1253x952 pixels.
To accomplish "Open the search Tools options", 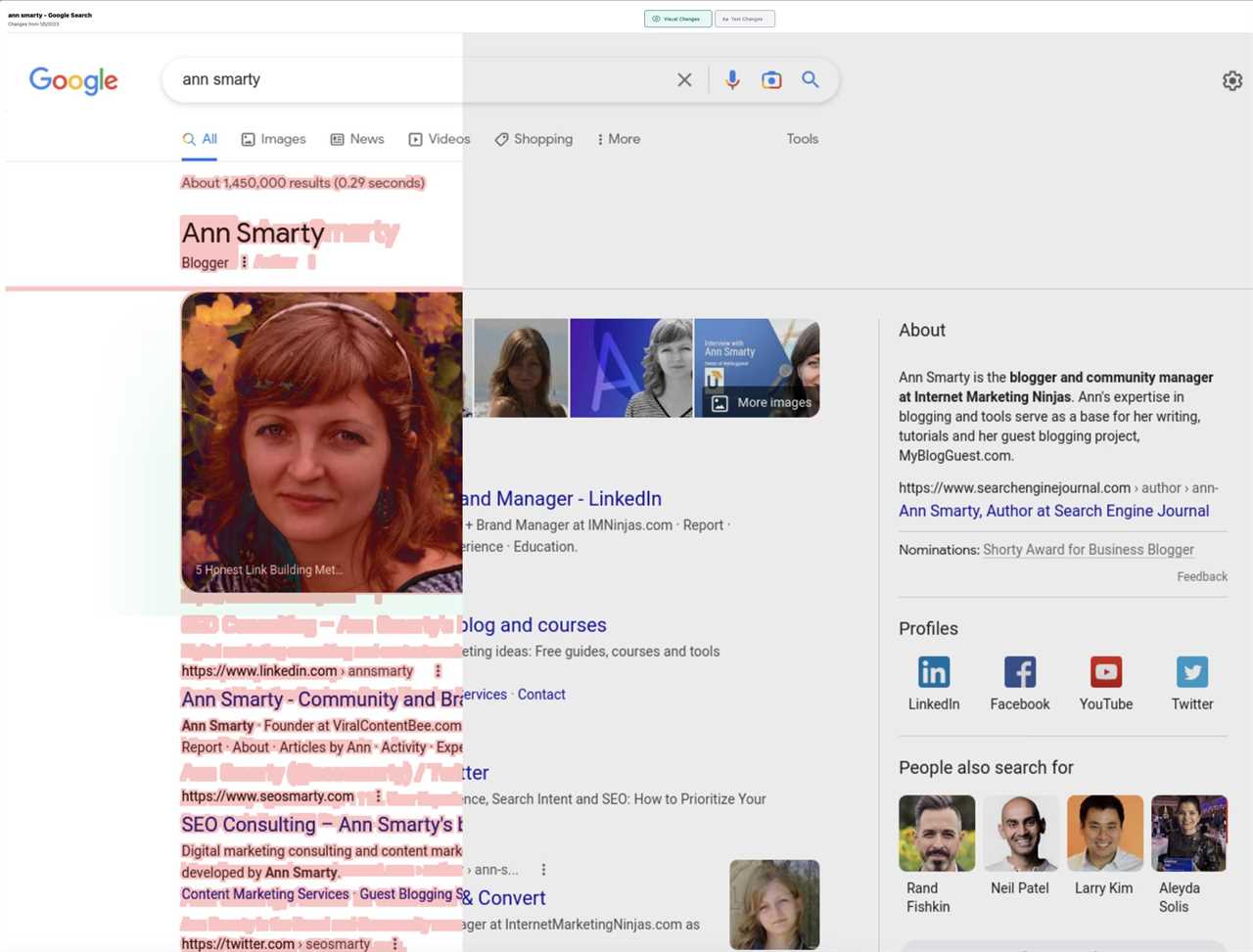I will point(803,139).
